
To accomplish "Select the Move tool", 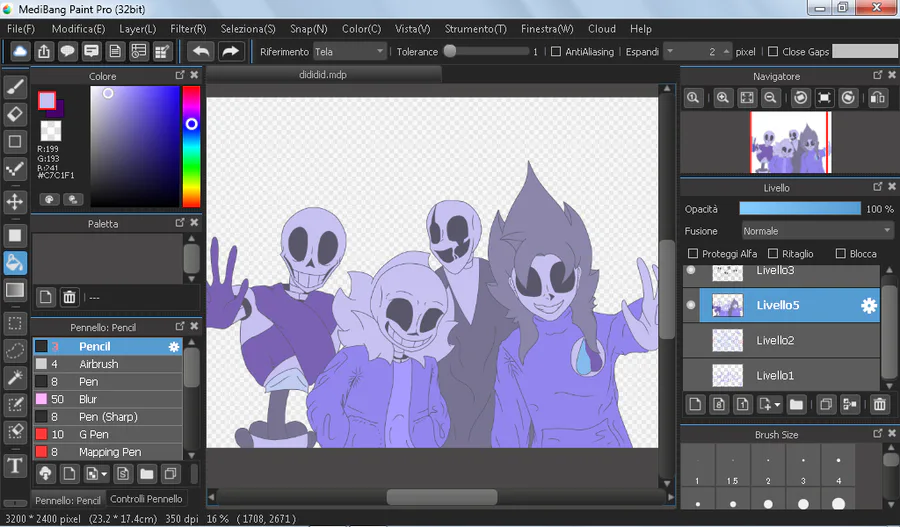I will coord(15,202).
